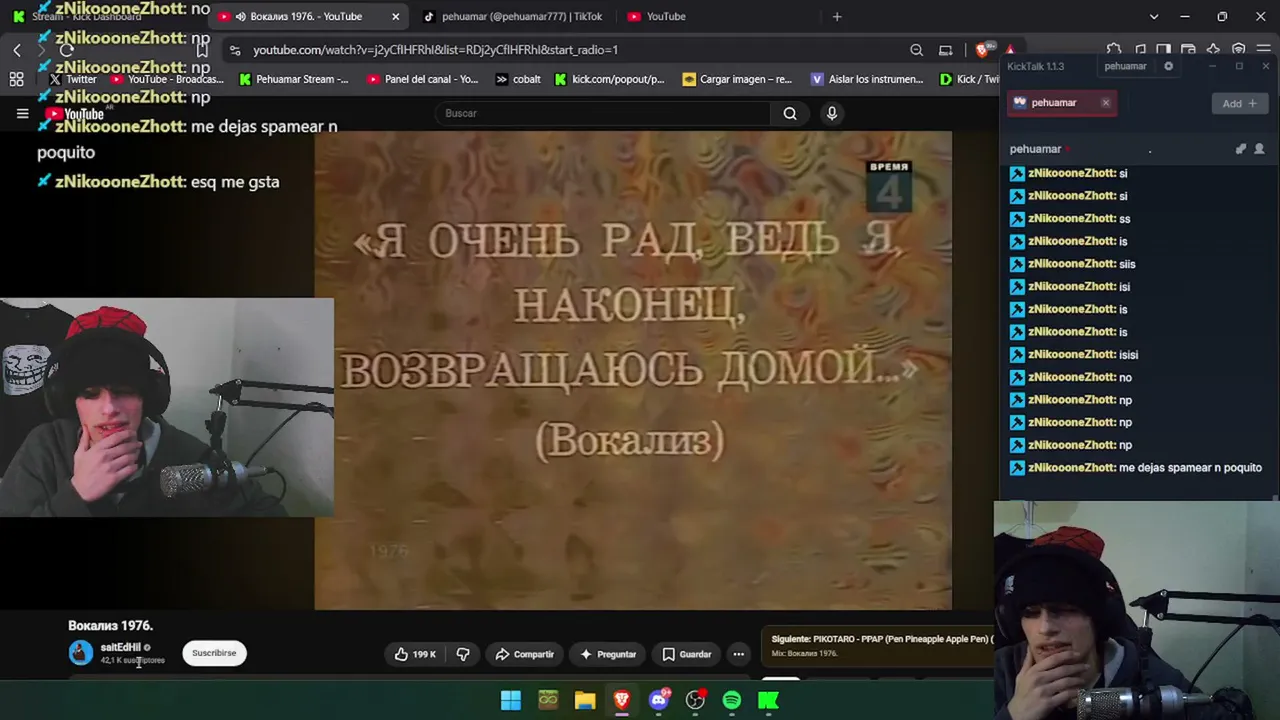Open the Kick / Twi bookmark

click(969, 79)
